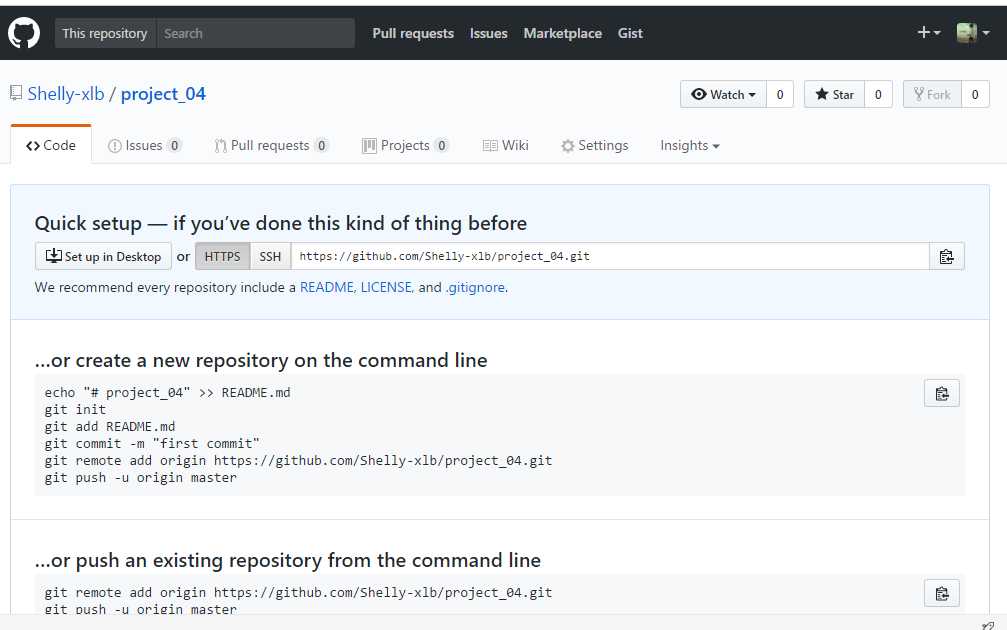Click the repository book icon beside Shelly-xlb
Image resolution: width=1007 pixels, height=630 pixels.
[16, 93]
